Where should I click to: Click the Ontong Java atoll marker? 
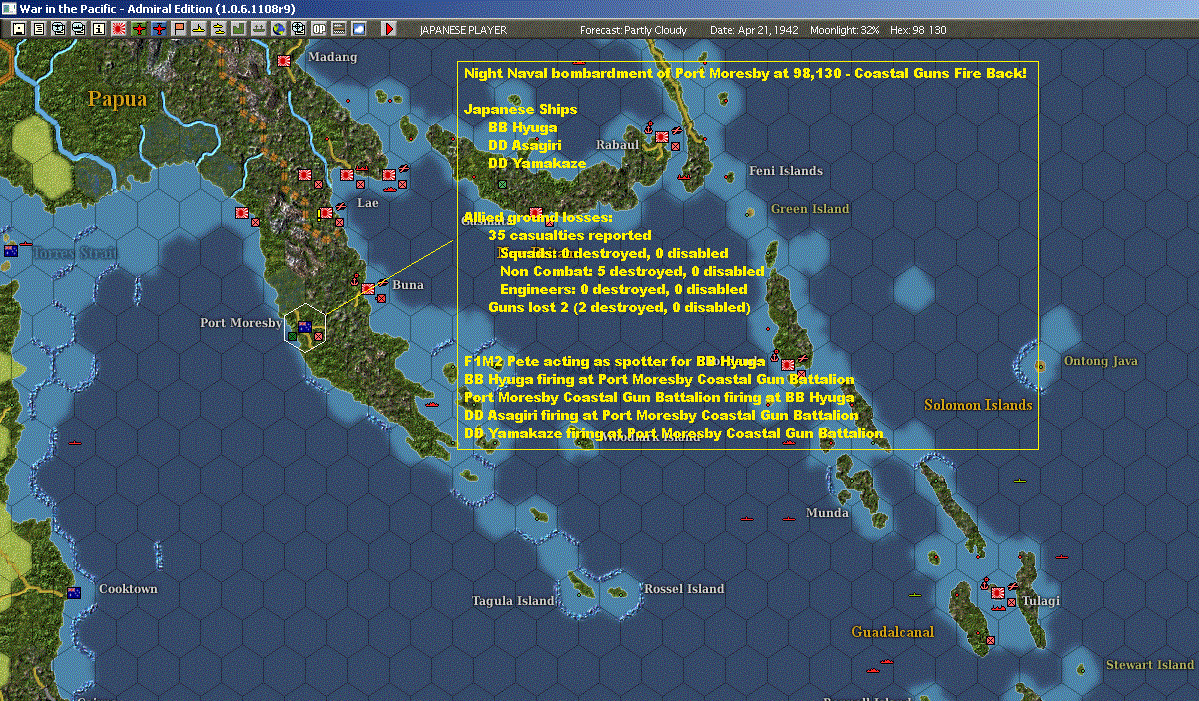point(1040,366)
